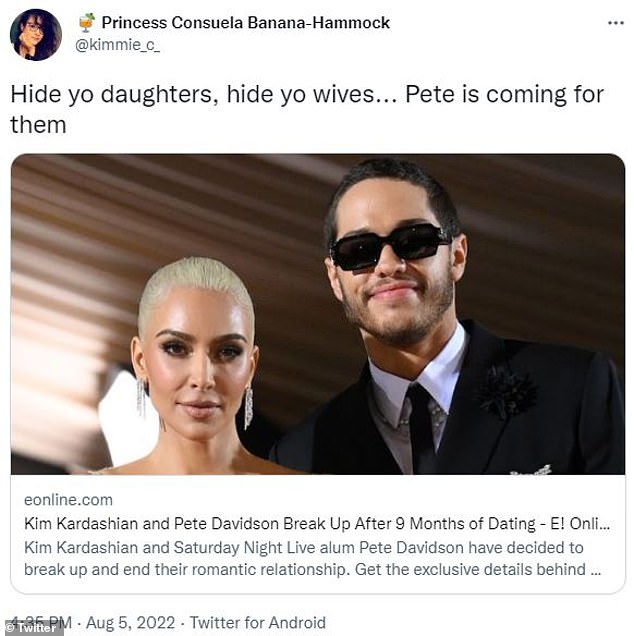Open the eonline.com domain link
This screenshot has width=634, height=636.
[x=68, y=500]
